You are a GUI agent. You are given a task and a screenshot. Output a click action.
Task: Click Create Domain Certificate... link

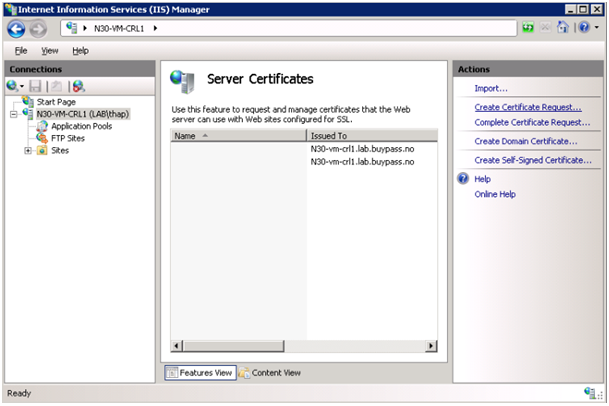point(526,141)
